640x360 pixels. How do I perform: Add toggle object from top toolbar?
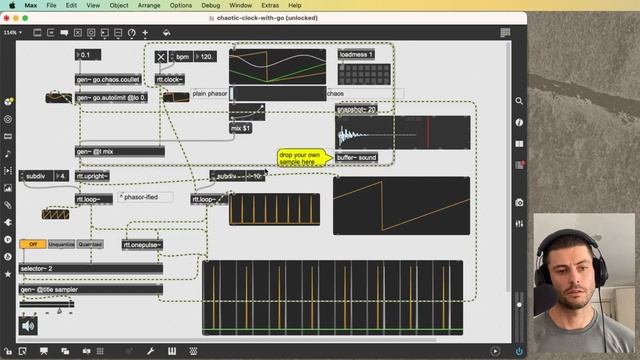click(78, 33)
